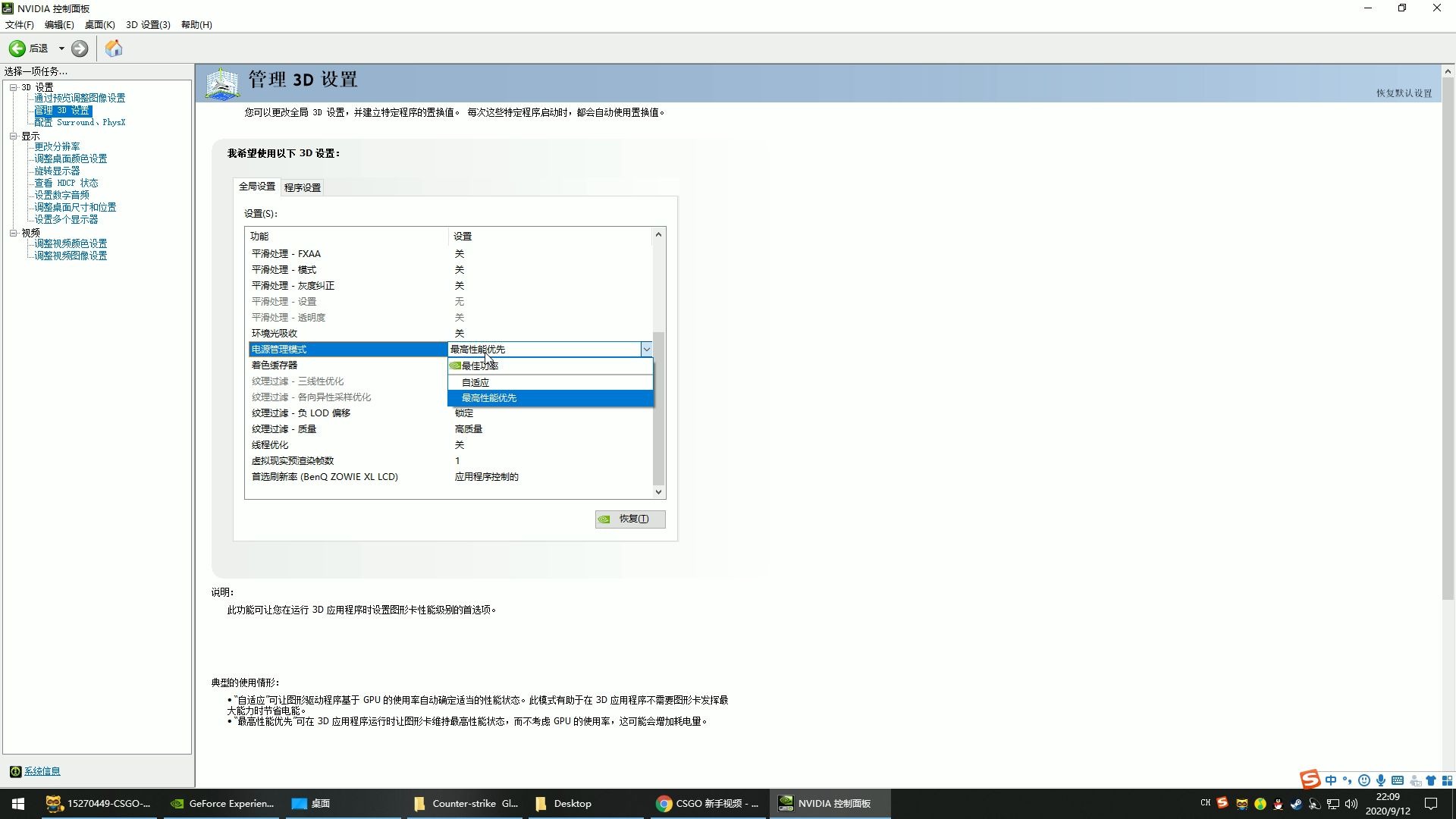Collapse the 3D 设置 tree node
This screenshot has width=1456, height=819.
13,87
